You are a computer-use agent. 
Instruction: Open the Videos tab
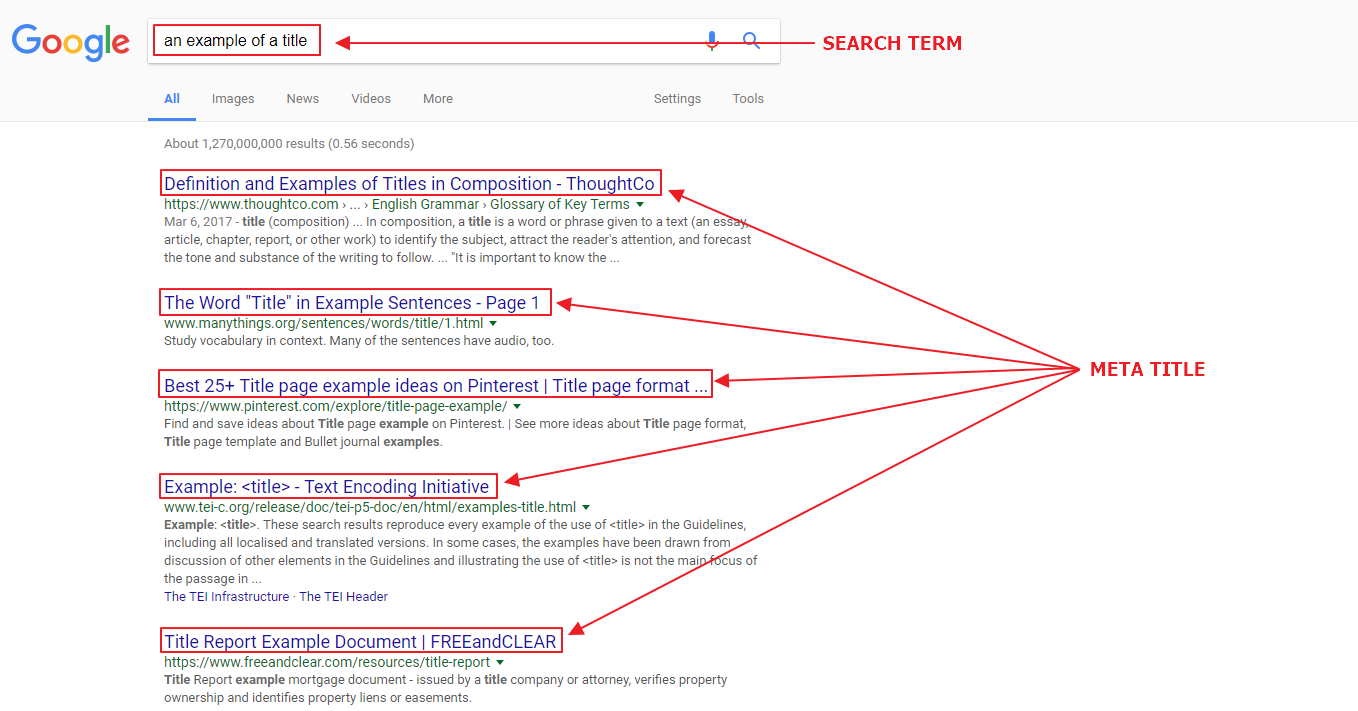coord(371,99)
